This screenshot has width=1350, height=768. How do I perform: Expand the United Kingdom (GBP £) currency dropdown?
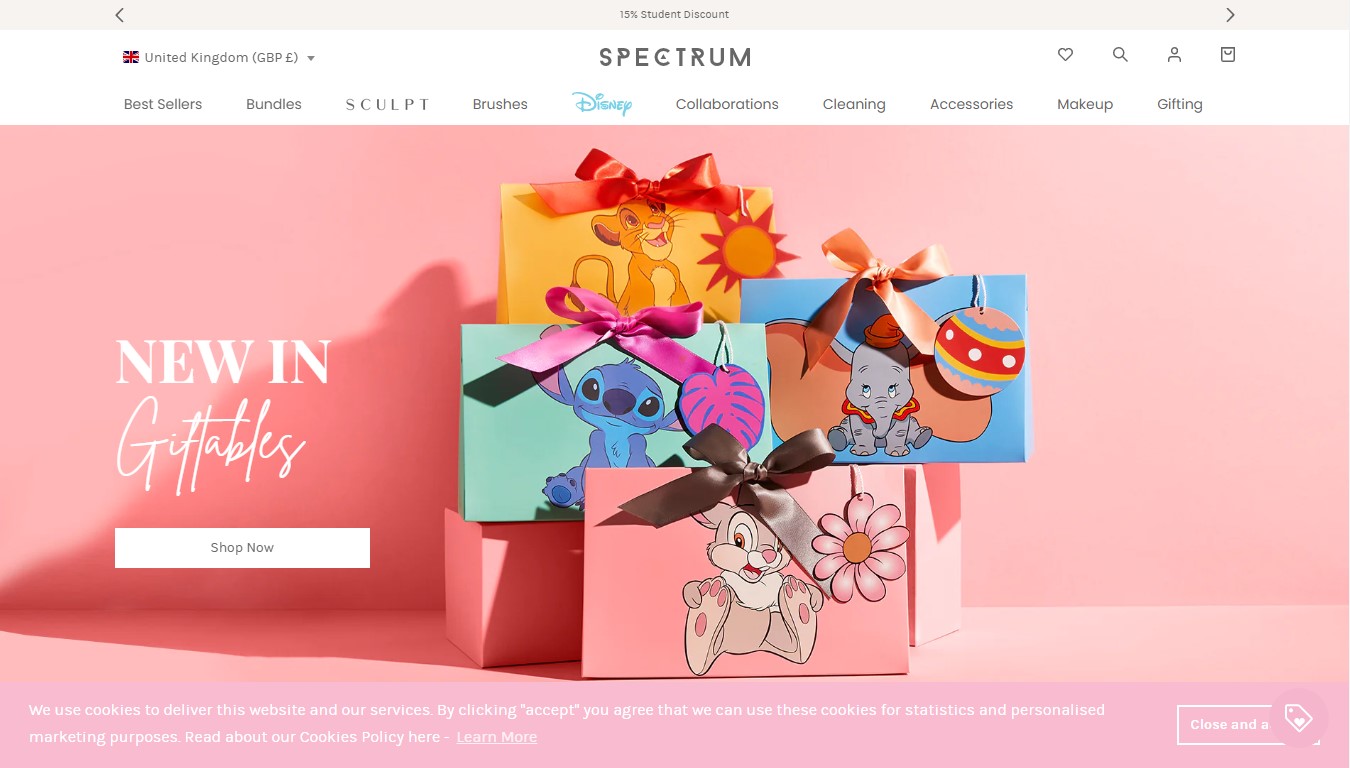[x=219, y=57]
